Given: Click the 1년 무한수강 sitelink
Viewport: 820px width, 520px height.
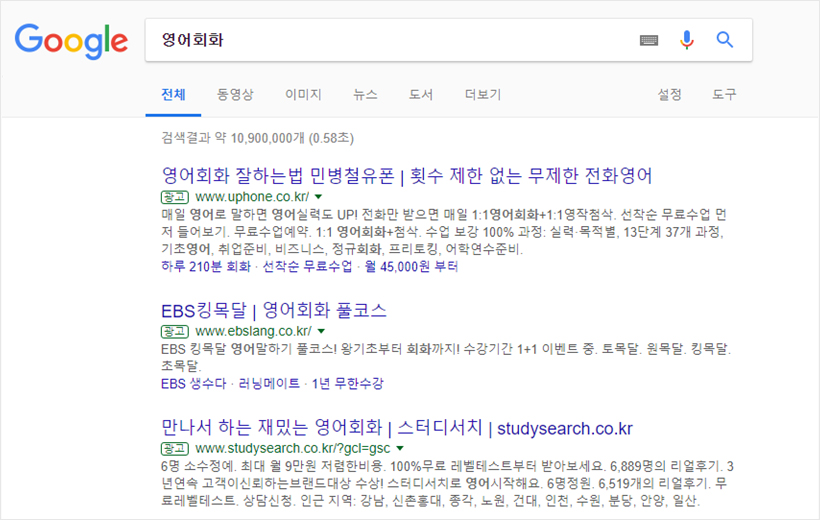Looking at the screenshot, I should [x=348, y=384].
